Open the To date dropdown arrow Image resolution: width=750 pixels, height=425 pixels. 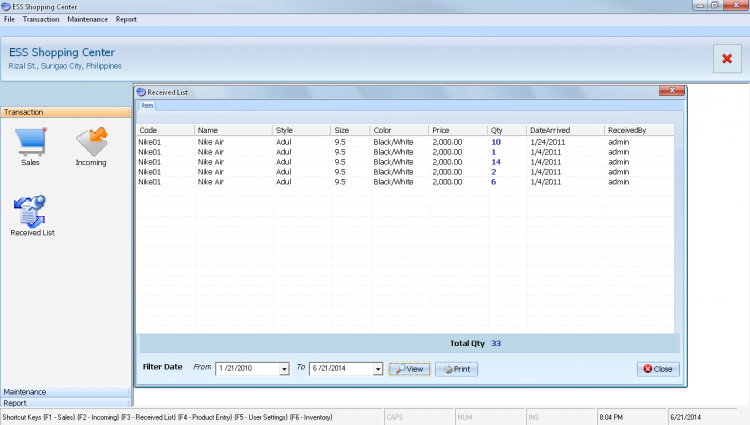point(378,369)
